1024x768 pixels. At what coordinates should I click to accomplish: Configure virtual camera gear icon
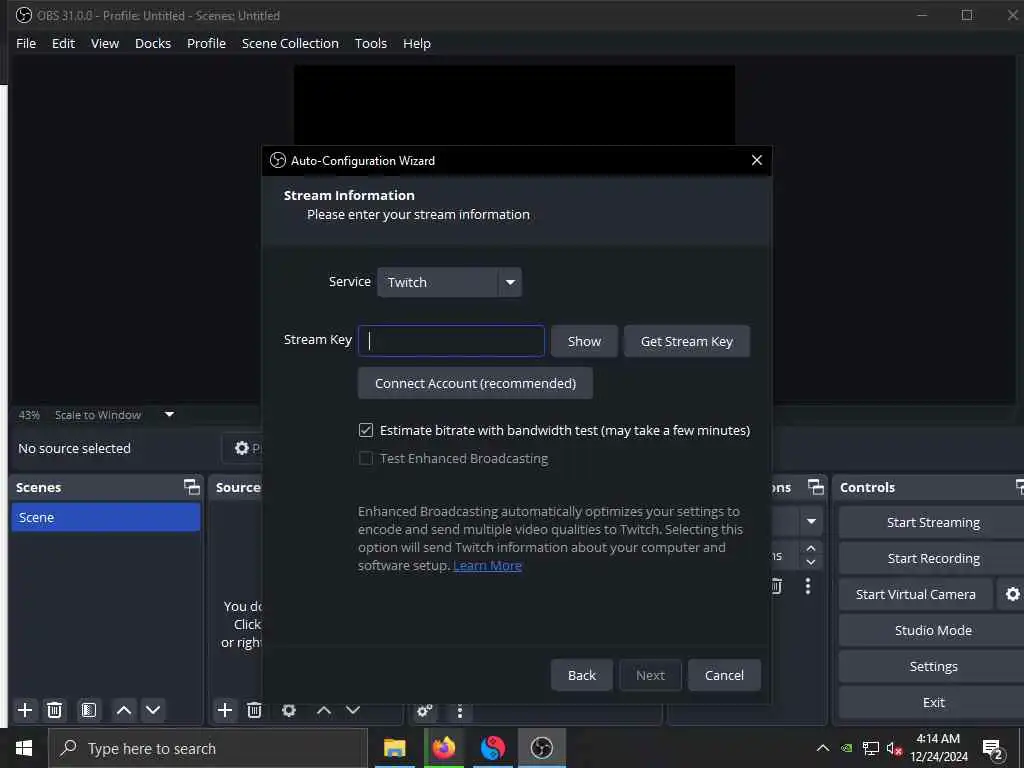tap(1012, 594)
